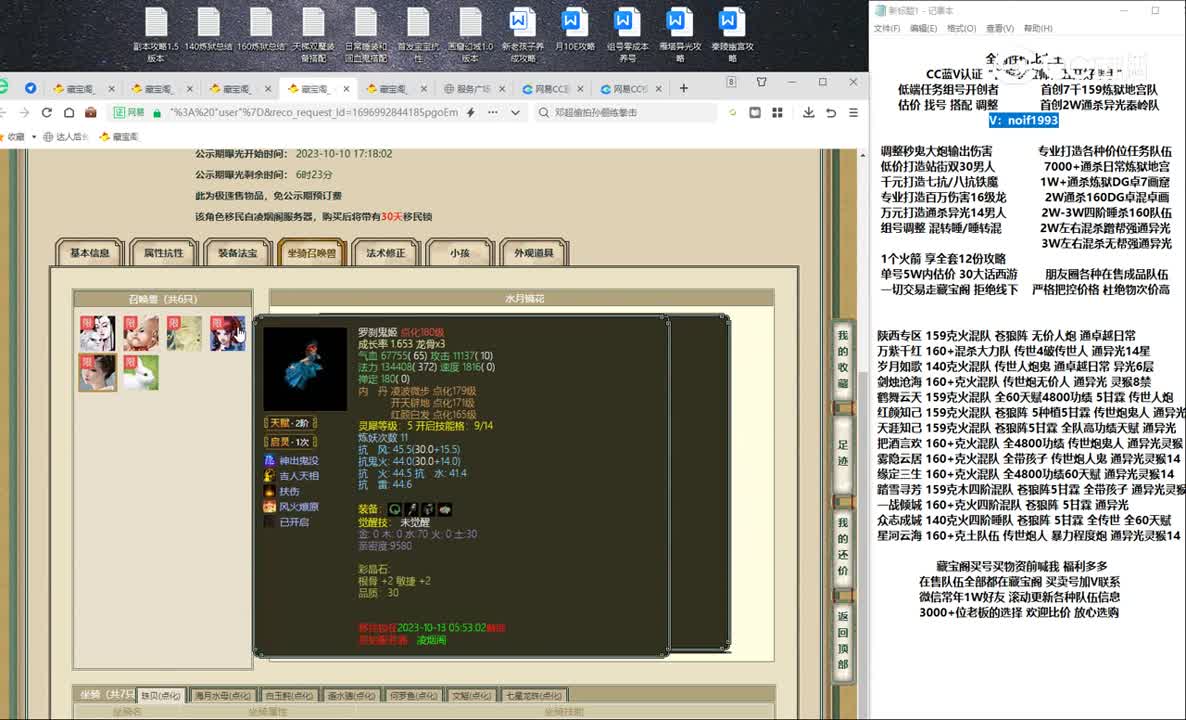Open the browser hamburger menu
The image size is (1186, 720).
[x=853, y=113]
